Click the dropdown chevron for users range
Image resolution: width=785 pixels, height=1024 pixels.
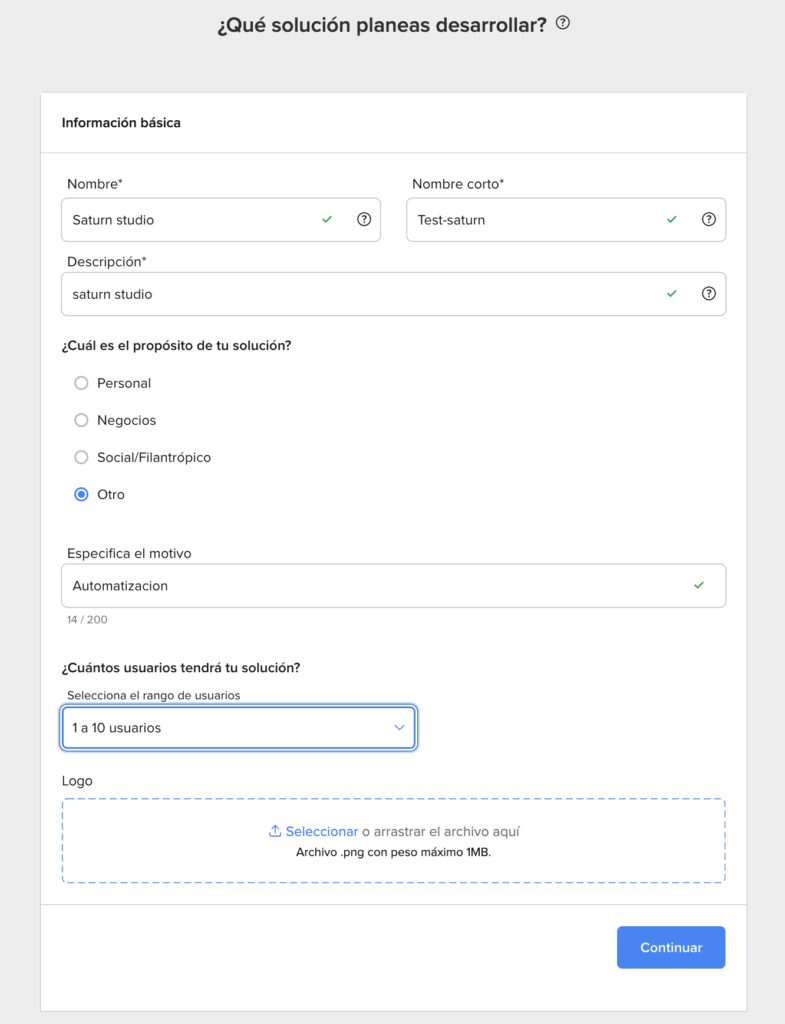pos(400,728)
